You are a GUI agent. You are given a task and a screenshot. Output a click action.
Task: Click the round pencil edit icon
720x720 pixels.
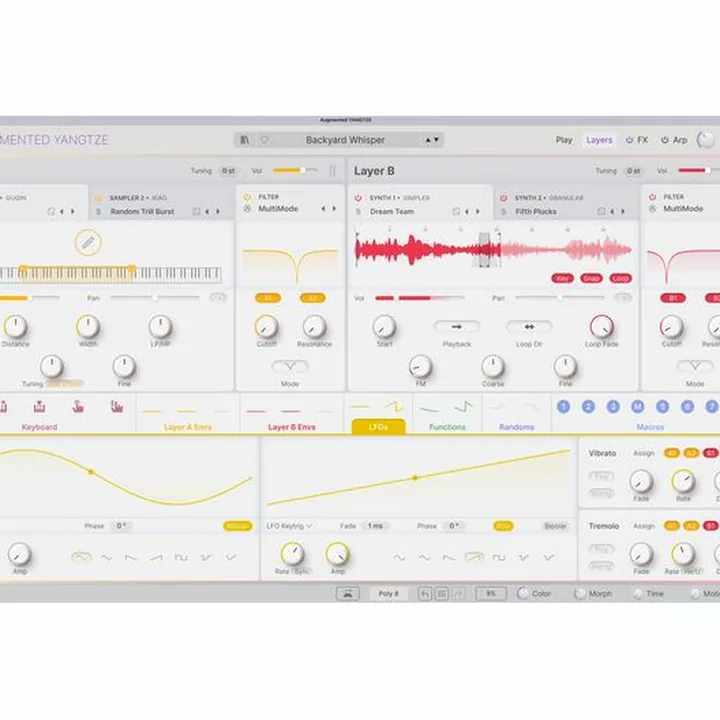tap(88, 242)
